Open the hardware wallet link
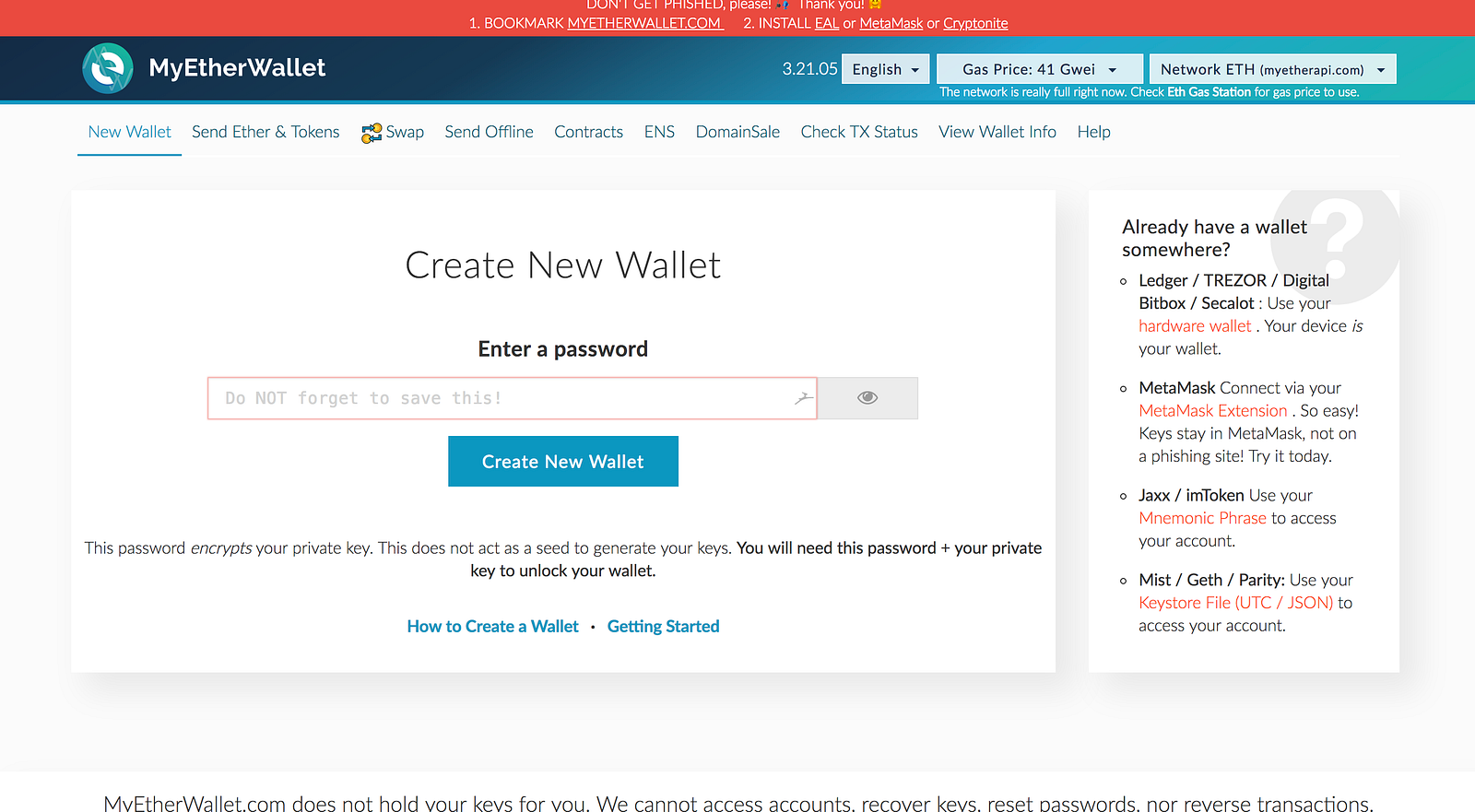The height and width of the screenshot is (812, 1475). 1195,326
